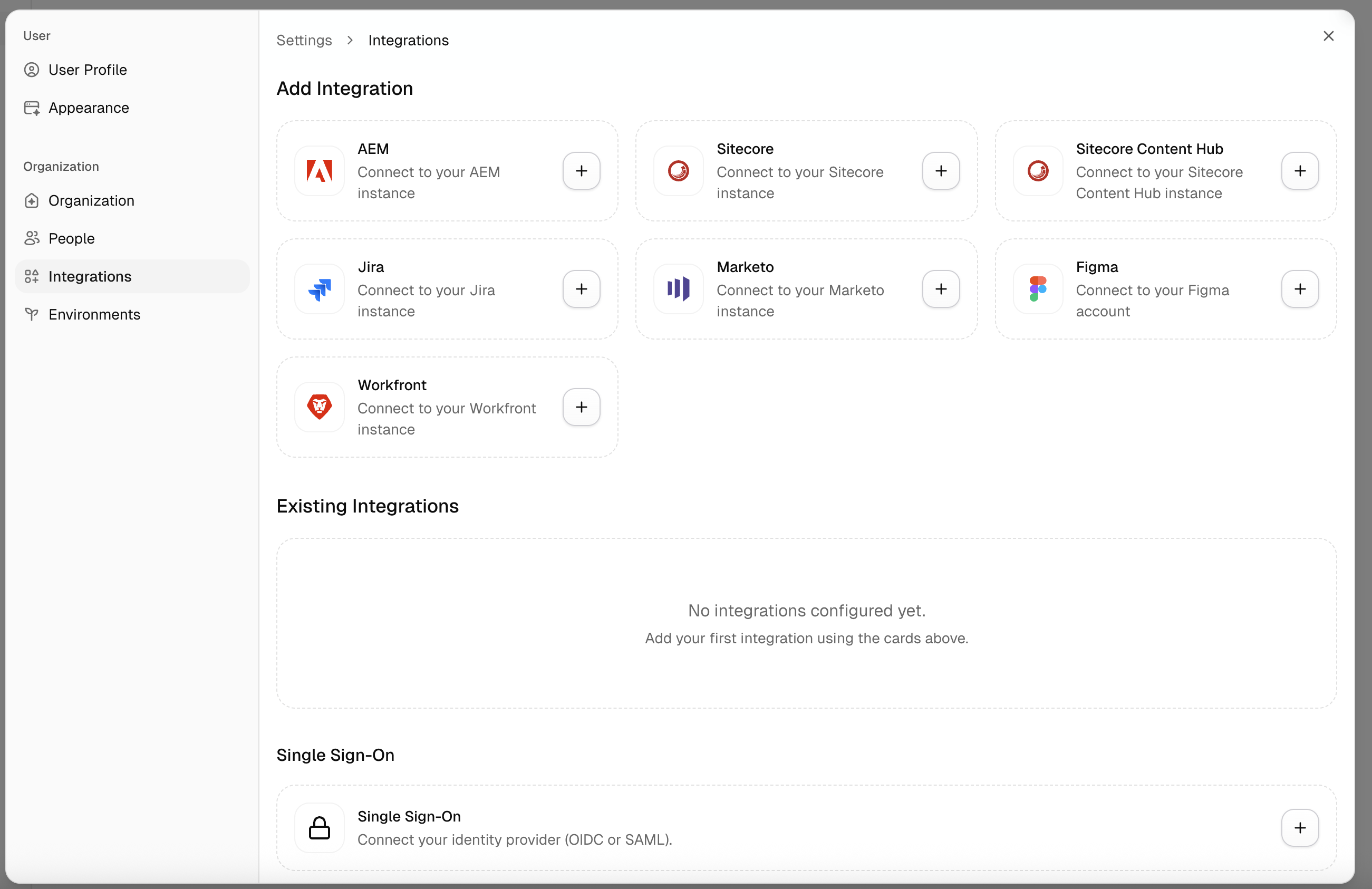Click the AEM Adobe logo icon
Image resolution: width=1372 pixels, height=889 pixels.
point(320,171)
